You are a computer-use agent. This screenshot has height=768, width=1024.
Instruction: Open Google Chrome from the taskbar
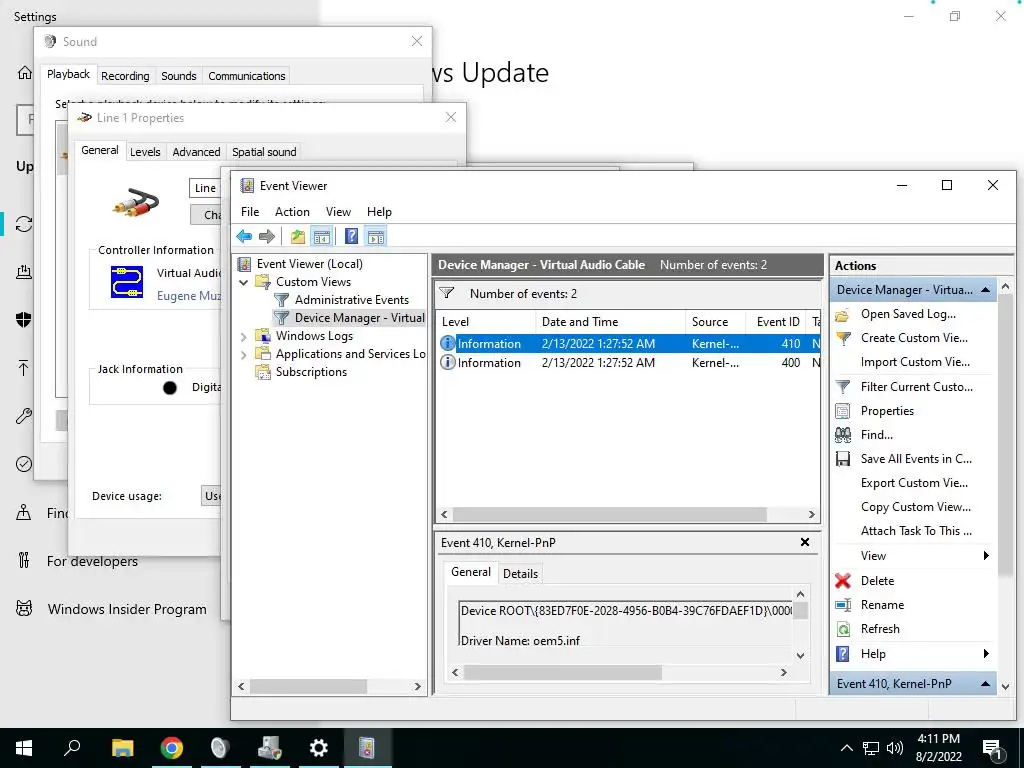click(x=172, y=748)
